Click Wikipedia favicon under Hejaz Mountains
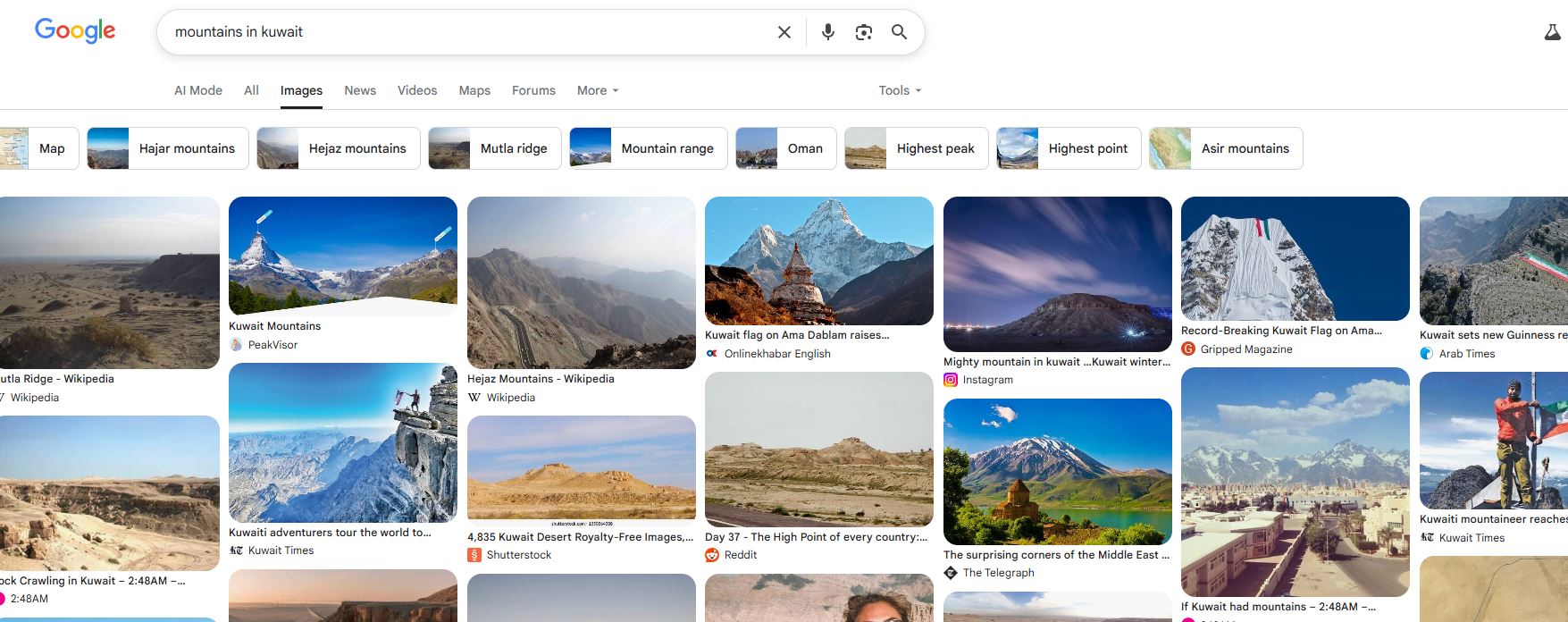1568x622 pixels. 474,397
